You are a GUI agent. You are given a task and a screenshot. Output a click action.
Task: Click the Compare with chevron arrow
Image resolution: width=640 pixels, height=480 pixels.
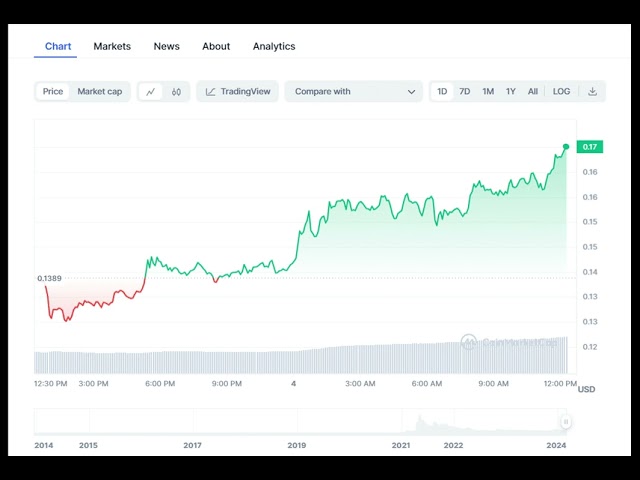click(x=411, y=92)
